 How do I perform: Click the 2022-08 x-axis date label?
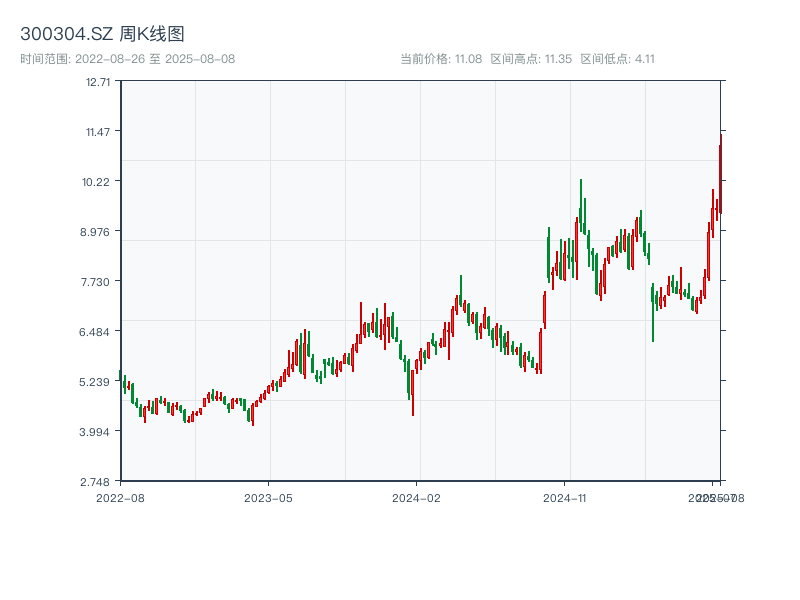(x=120, y=497)
